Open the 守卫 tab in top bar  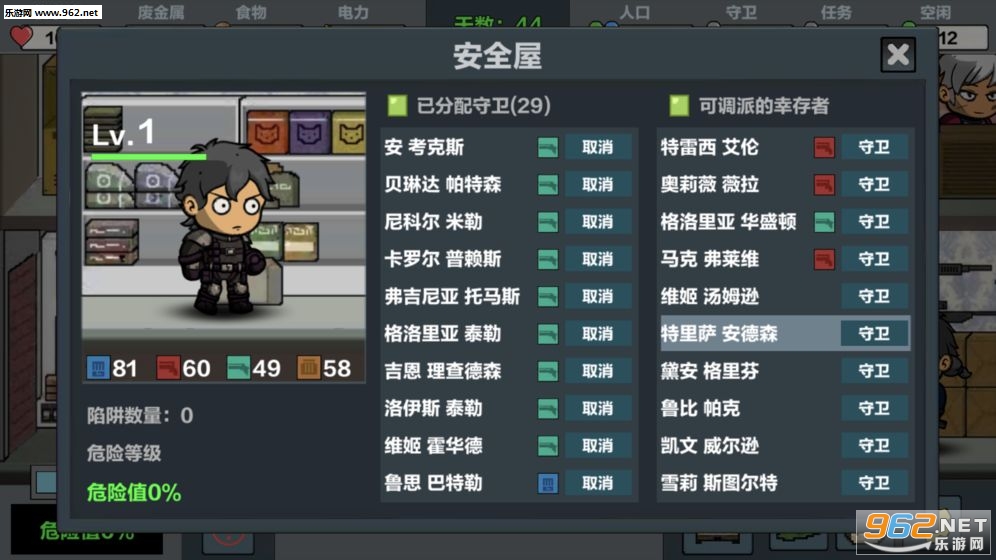point(741,12)
